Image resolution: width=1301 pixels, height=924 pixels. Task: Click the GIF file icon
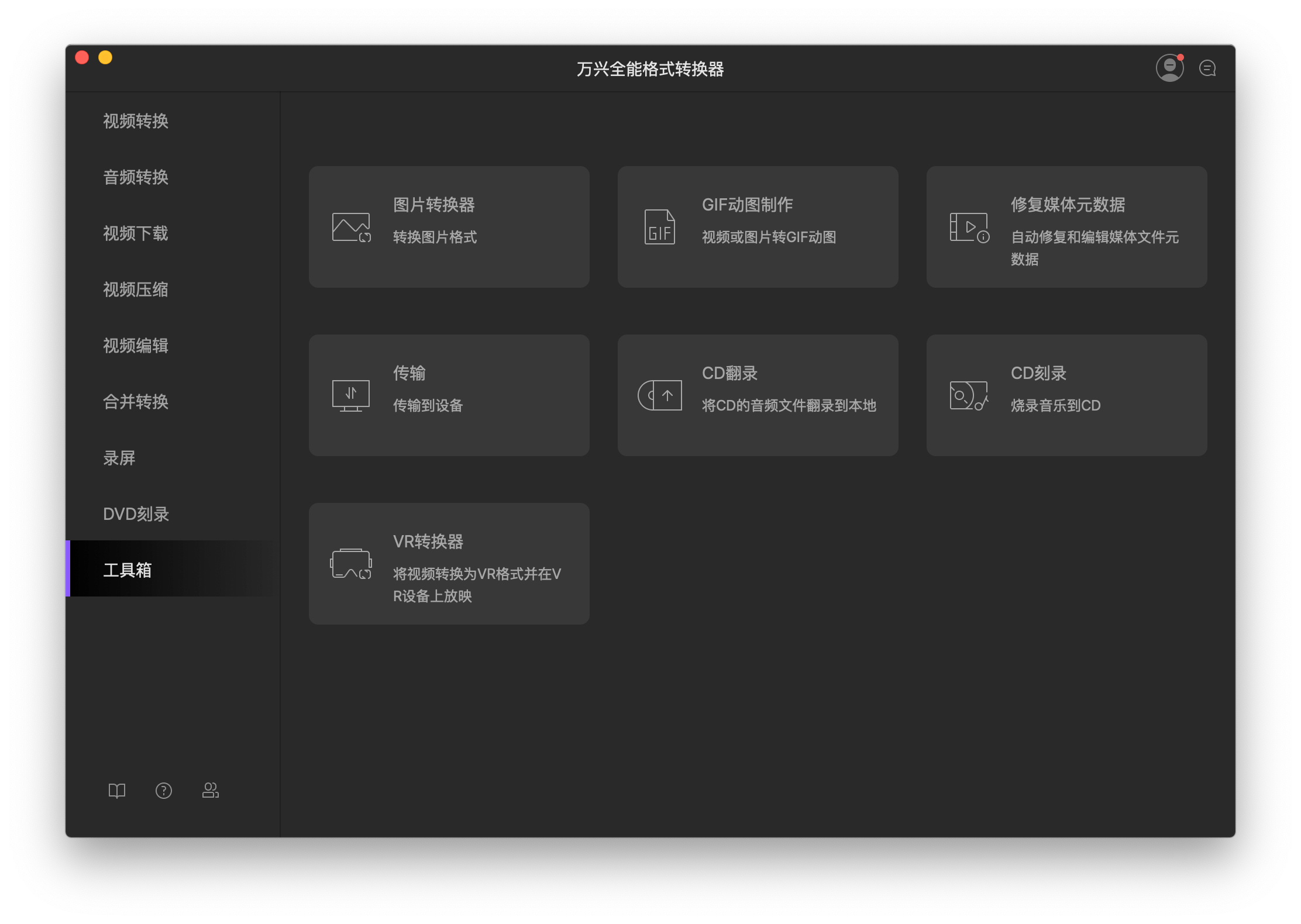click(x=660, y=227)
